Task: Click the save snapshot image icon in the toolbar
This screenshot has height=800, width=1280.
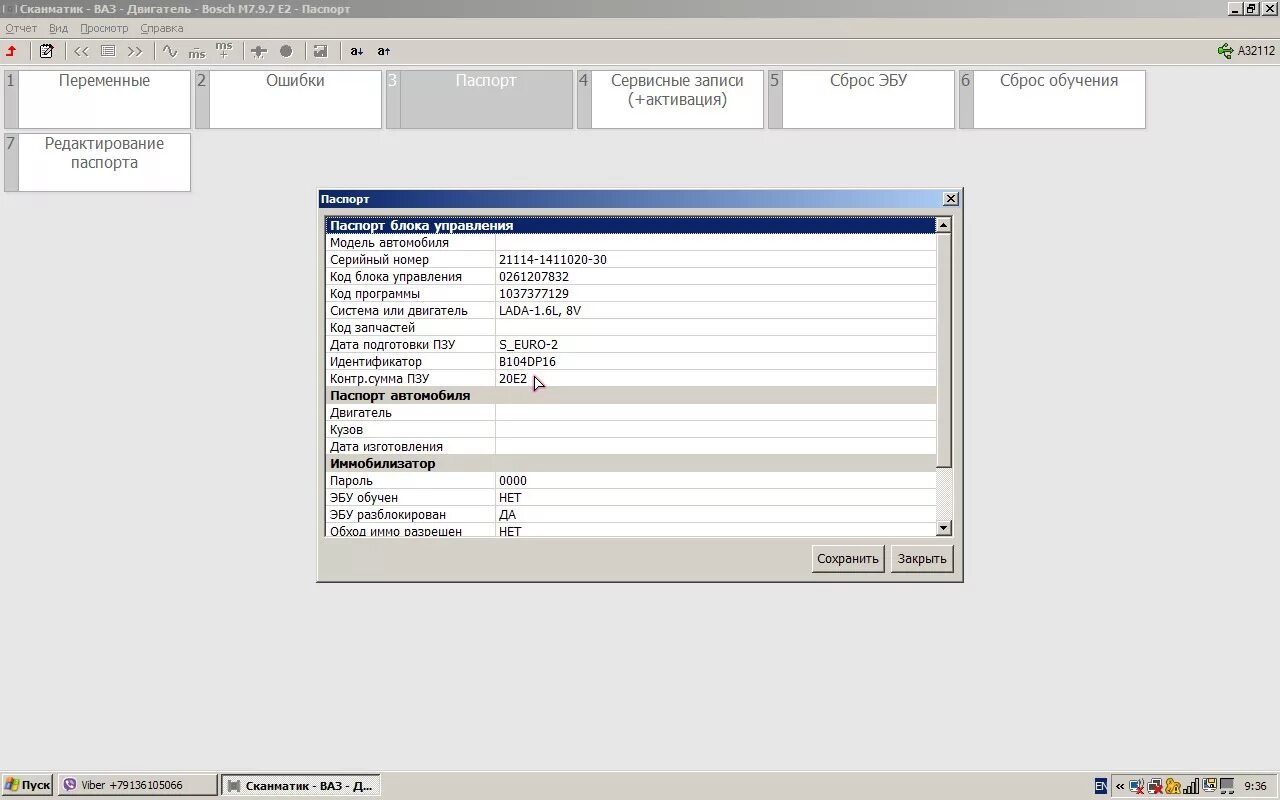Action: coord(320,51)
